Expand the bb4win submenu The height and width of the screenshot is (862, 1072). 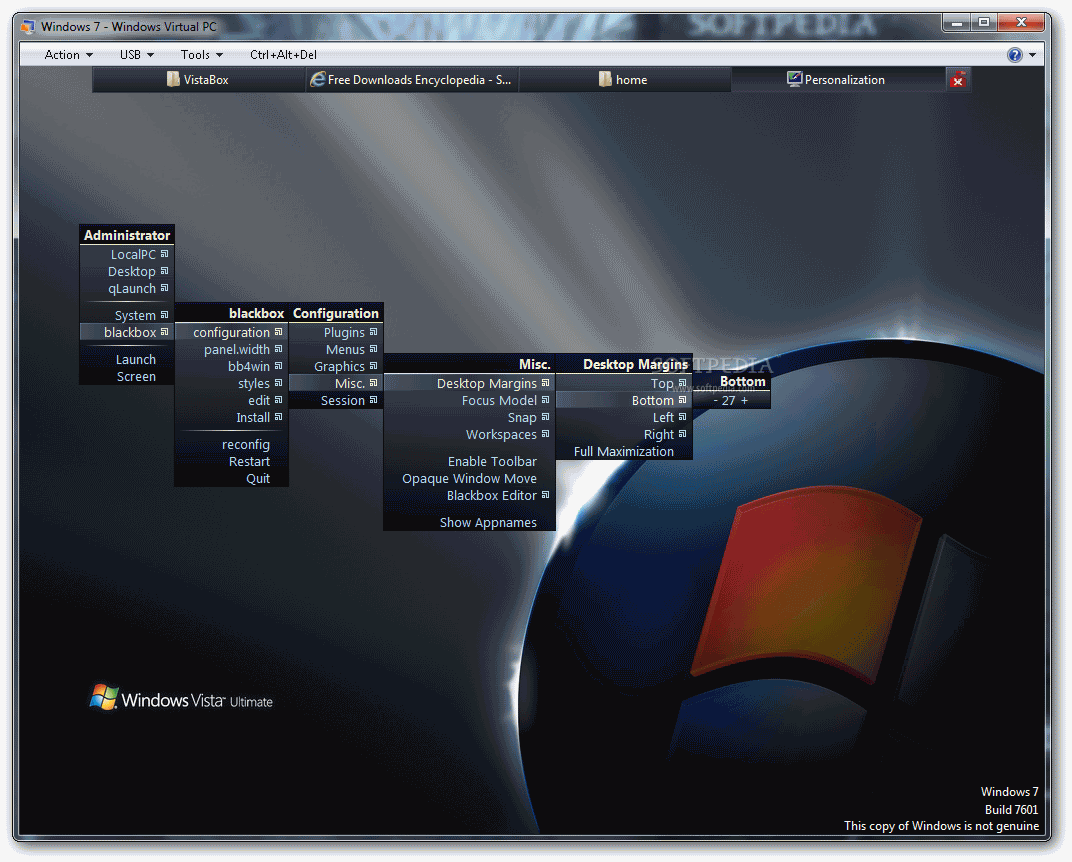[x=232, y=366]
